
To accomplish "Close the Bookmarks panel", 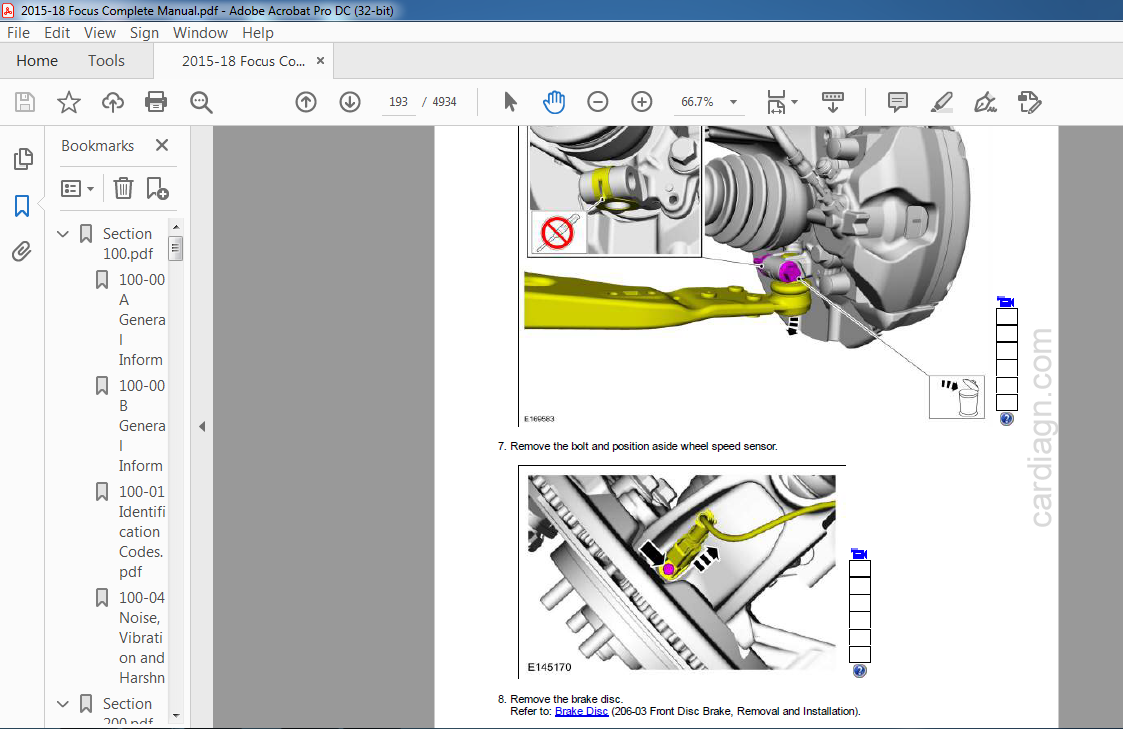I will (162, 145).
